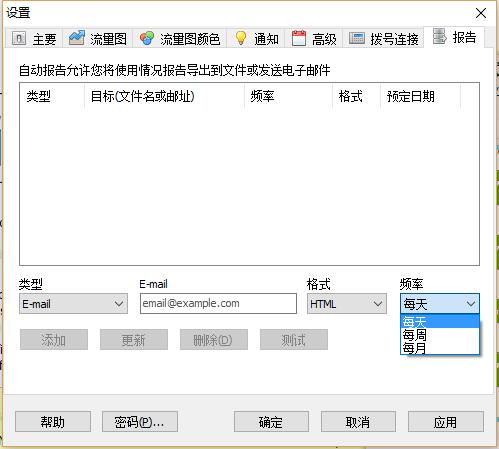Click the 添加 button

coord(54,340)
